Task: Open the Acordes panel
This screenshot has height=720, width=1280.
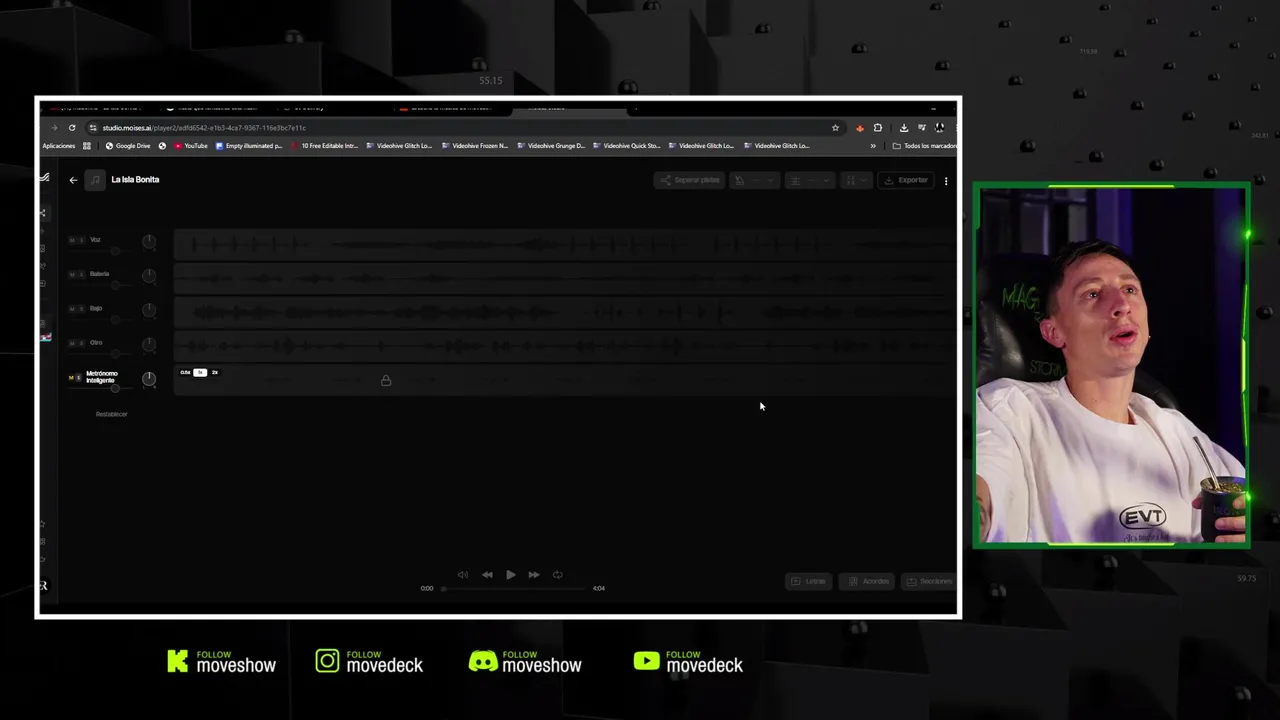Action: point(868,581)
